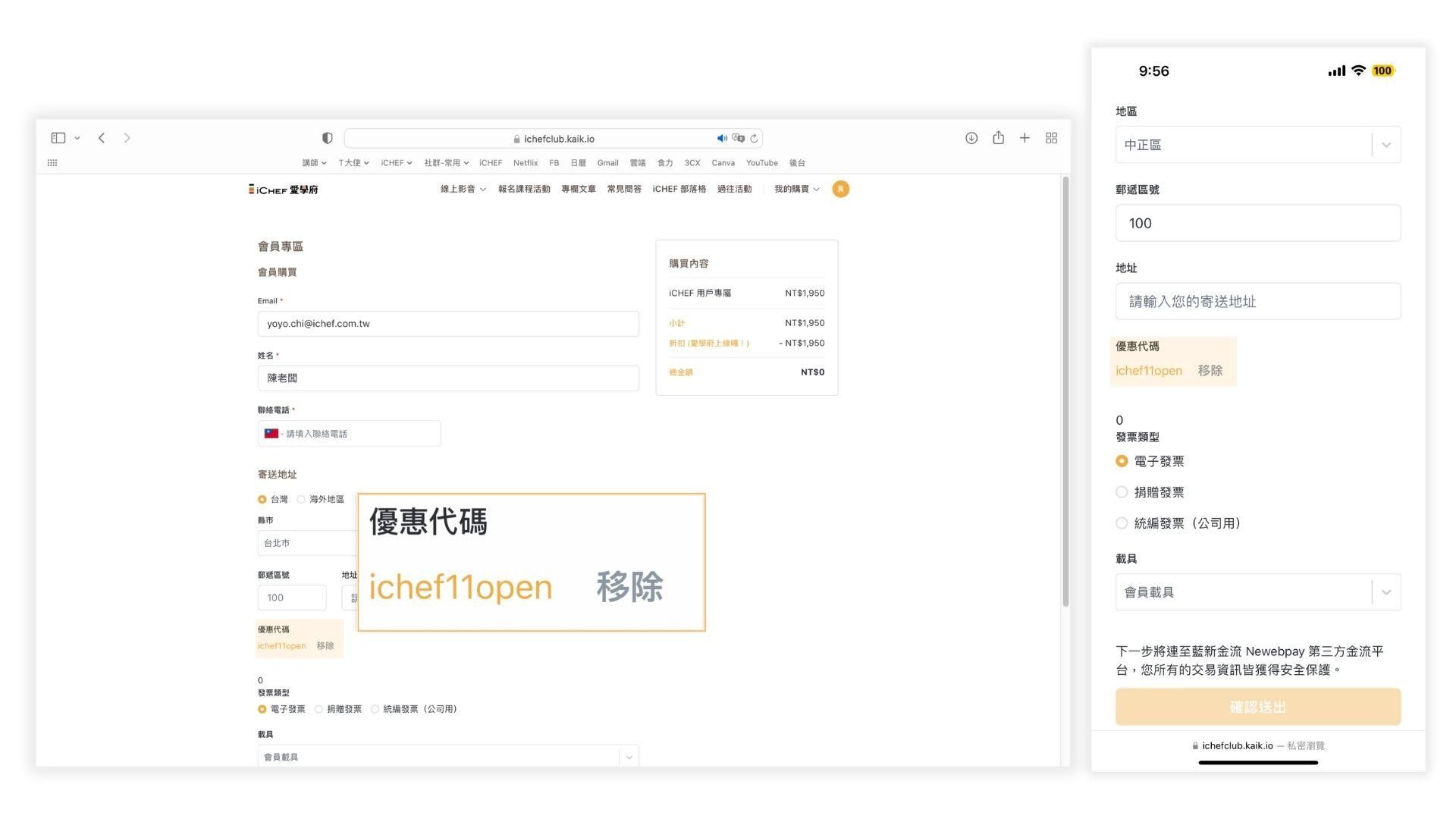
Task: Click the share icon in Safari
Action: point(998,138)
